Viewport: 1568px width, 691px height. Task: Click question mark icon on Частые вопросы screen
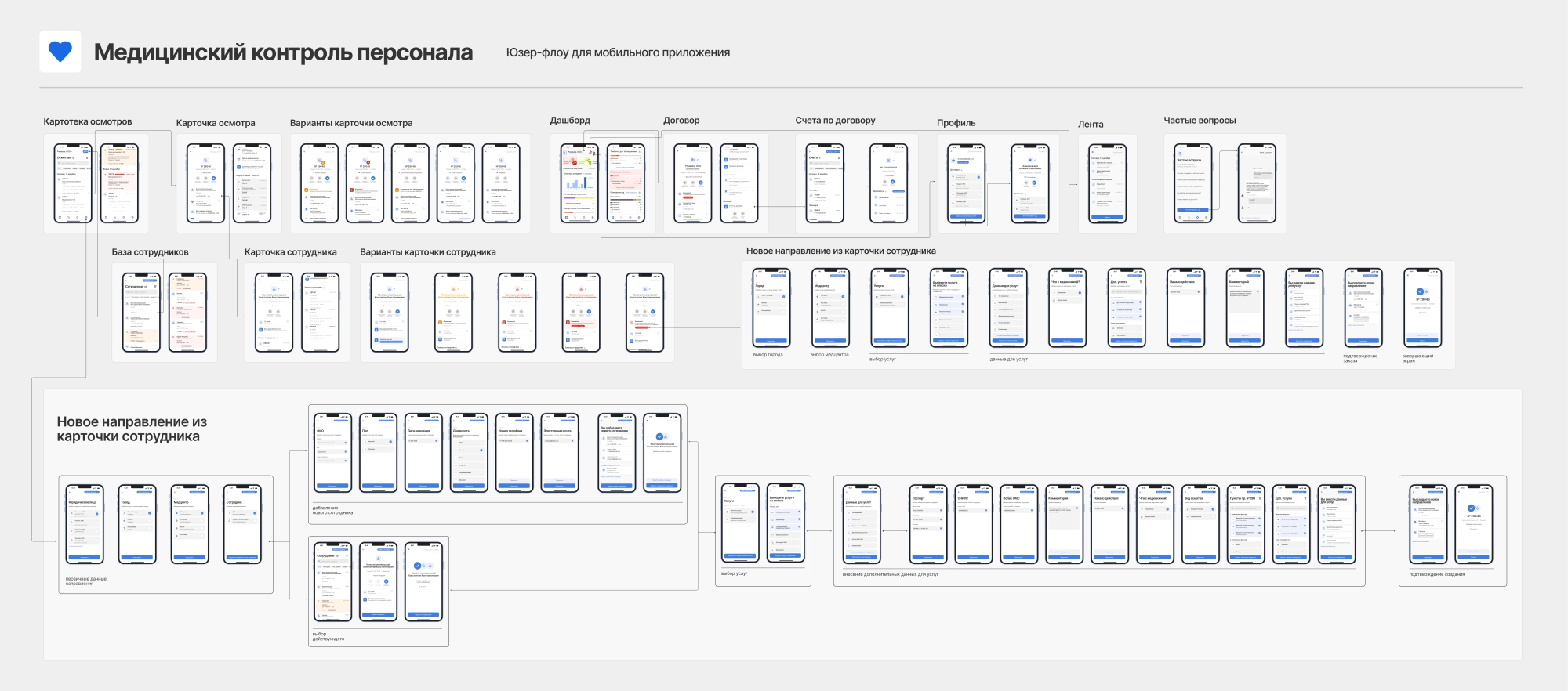click(x=1181, y=153)
